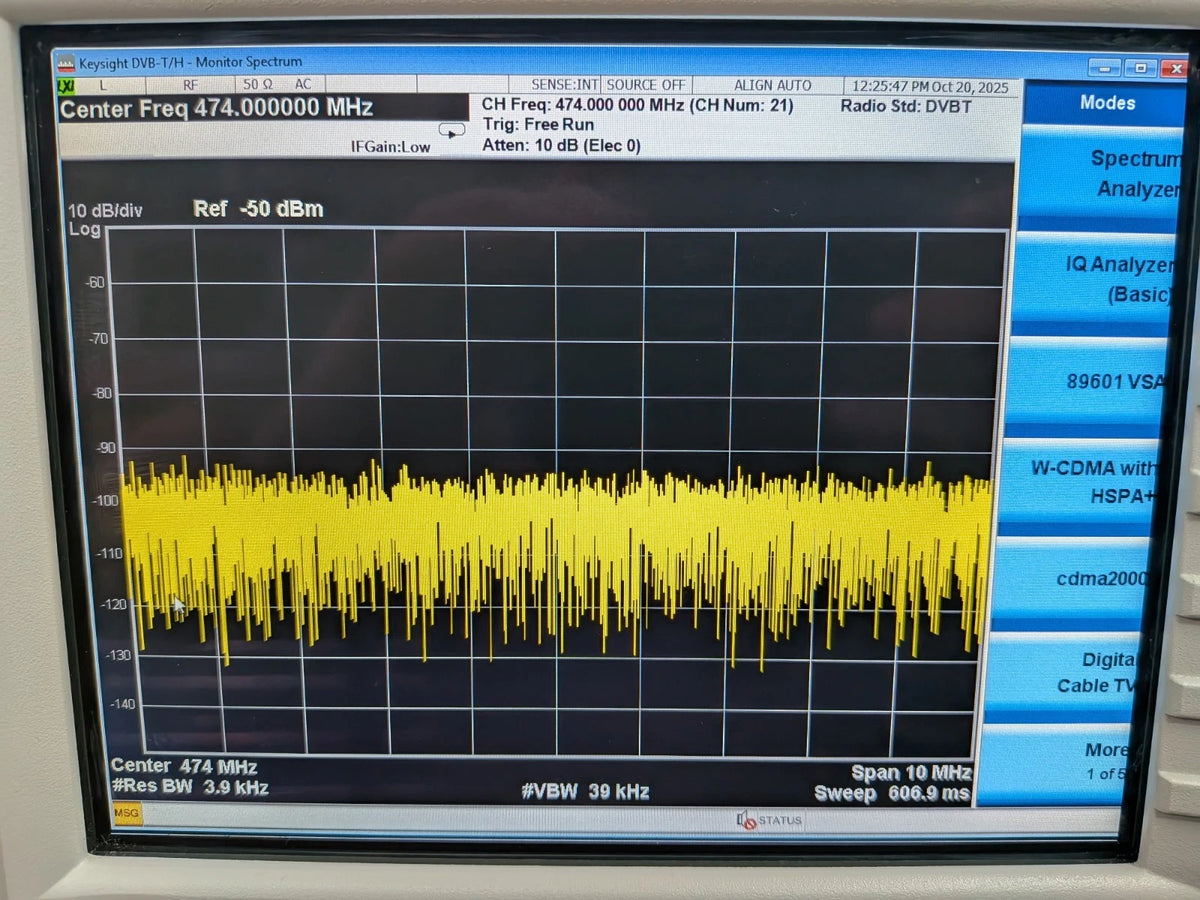The image size is (1200, 900).
Task: Click the ALIGN AUTO status cell
Action: 772,86
